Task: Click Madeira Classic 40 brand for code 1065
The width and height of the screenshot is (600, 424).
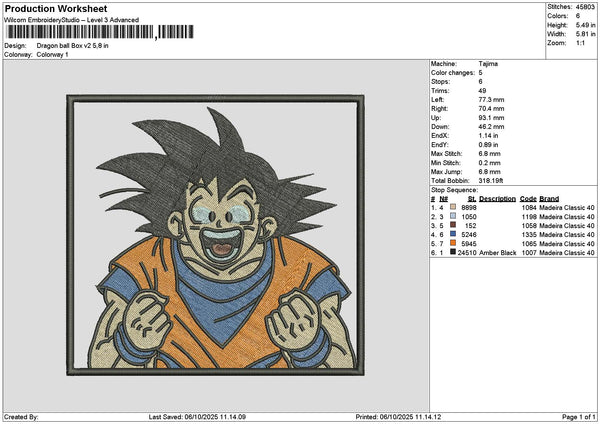Action: [567, 244]
